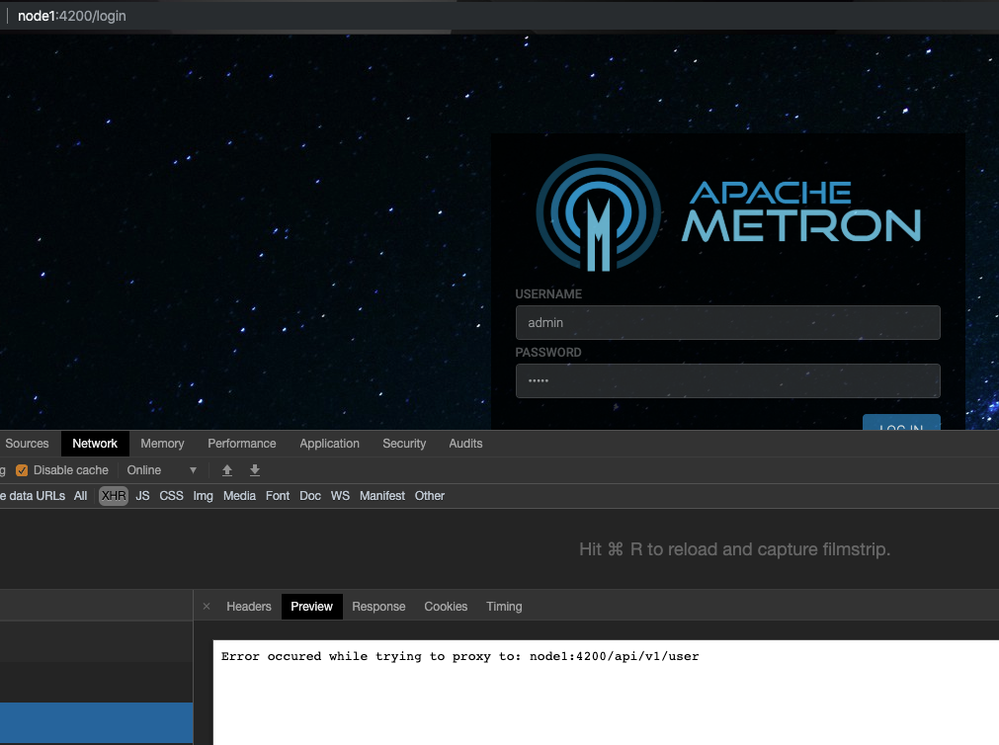Viewport: 999px width, 745px height.
Task: Close the request details pane
Action: [x=206, y=606]
